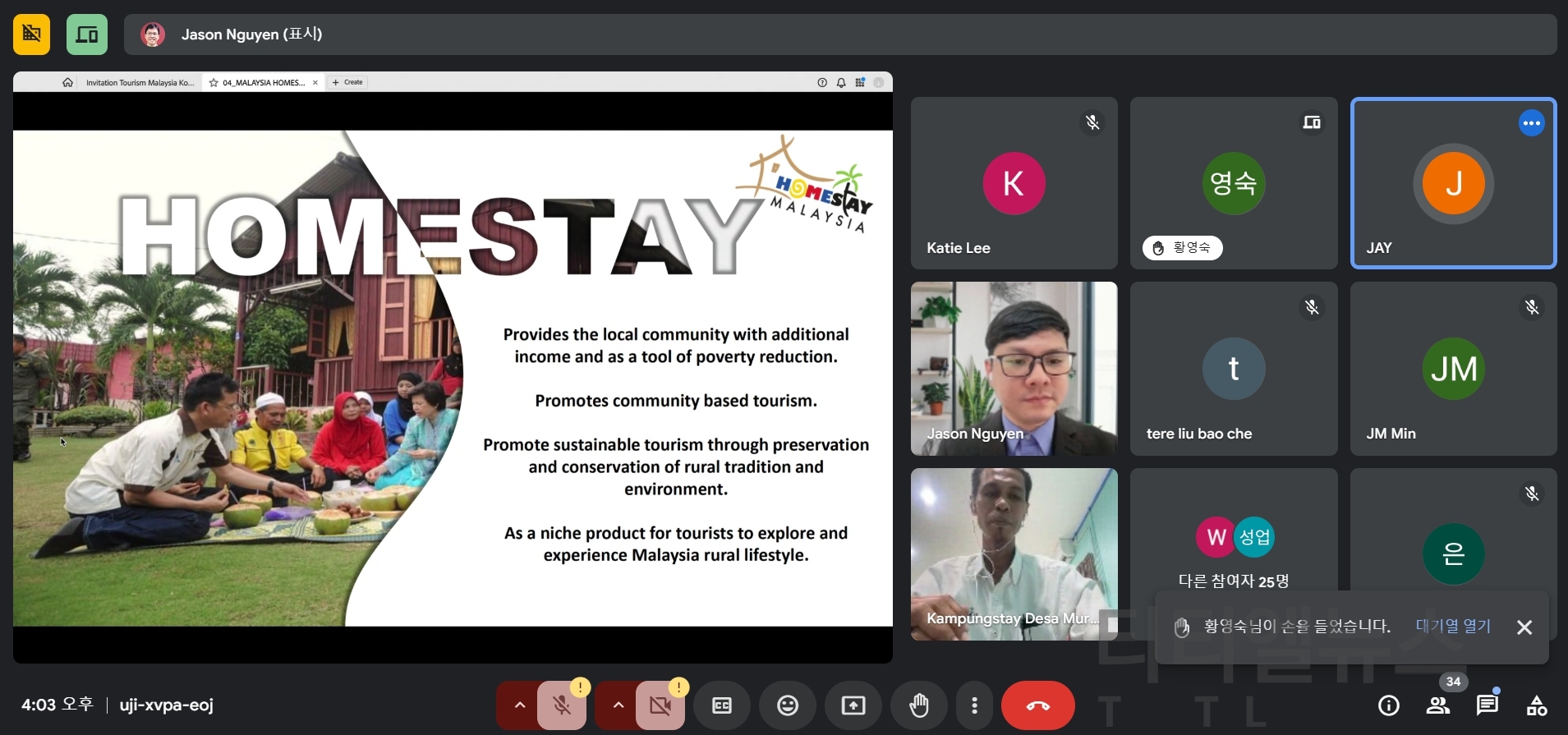Click the star icon on 04_MALAYSIA tab

coord(214,83)
